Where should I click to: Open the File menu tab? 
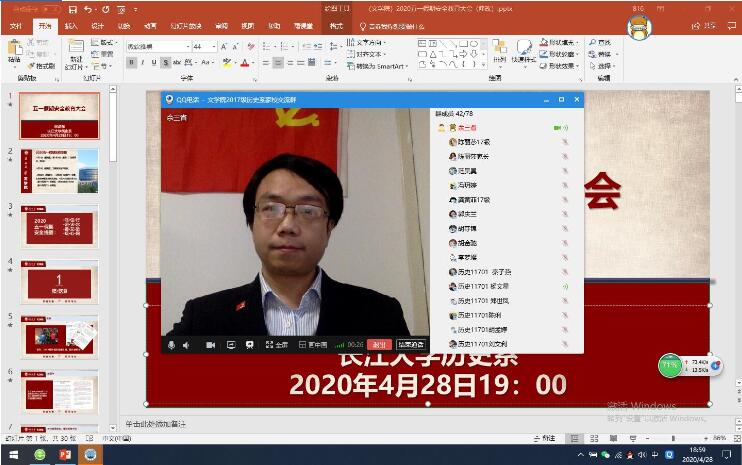(15, 25)
